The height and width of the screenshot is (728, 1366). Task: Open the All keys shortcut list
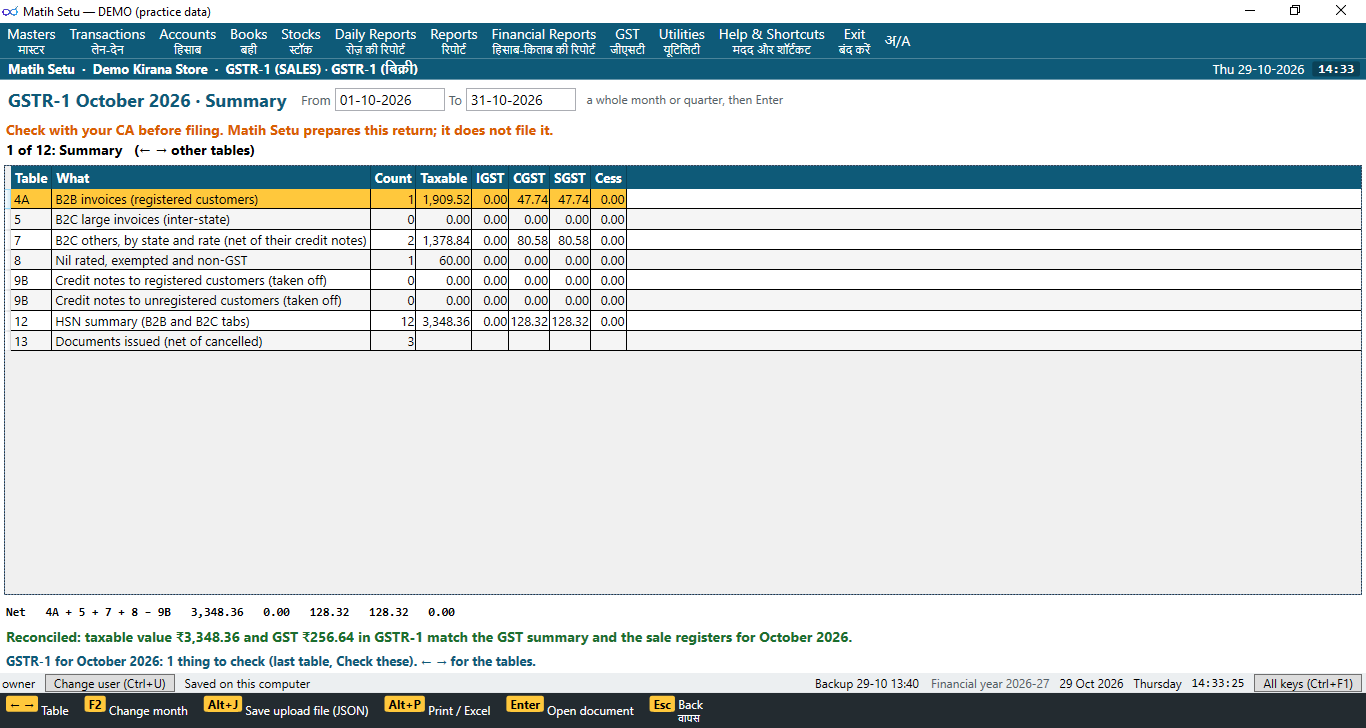(1308, 684)
